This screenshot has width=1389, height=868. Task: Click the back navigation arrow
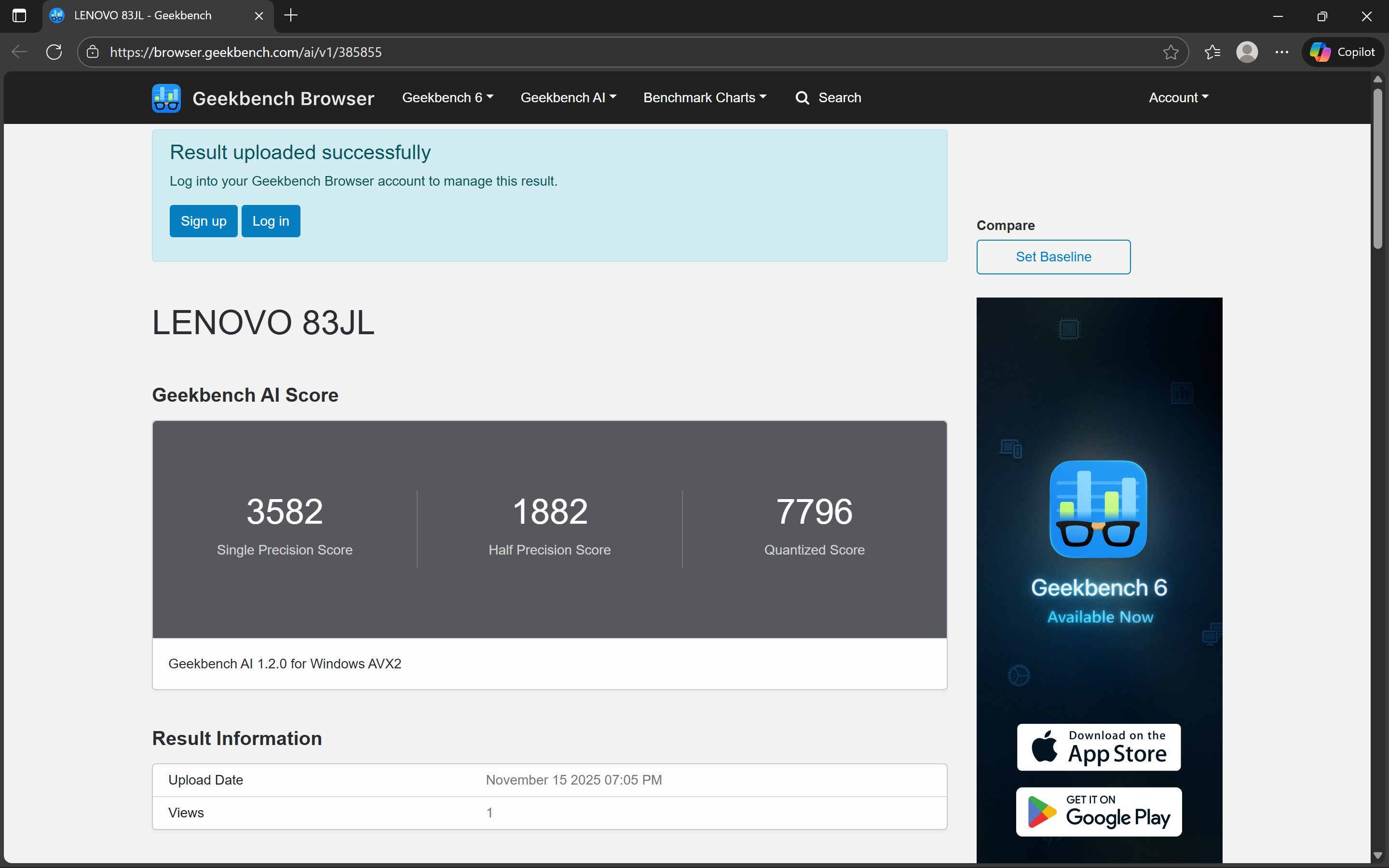tap(18, 52)
